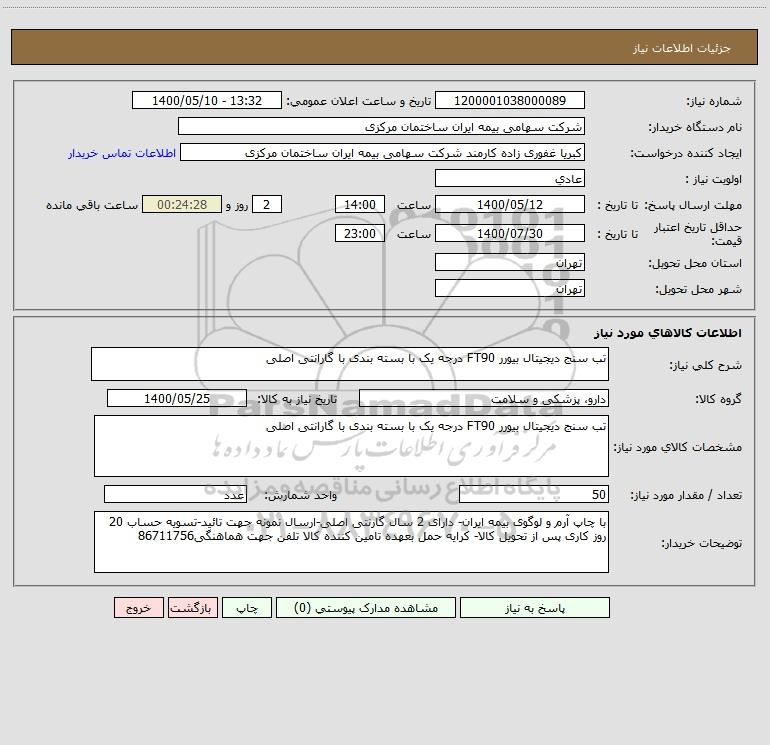770x745 pixels.
Task: Click the goods group field دارو، پزشکی و سلامت
Action: [484, 398]
